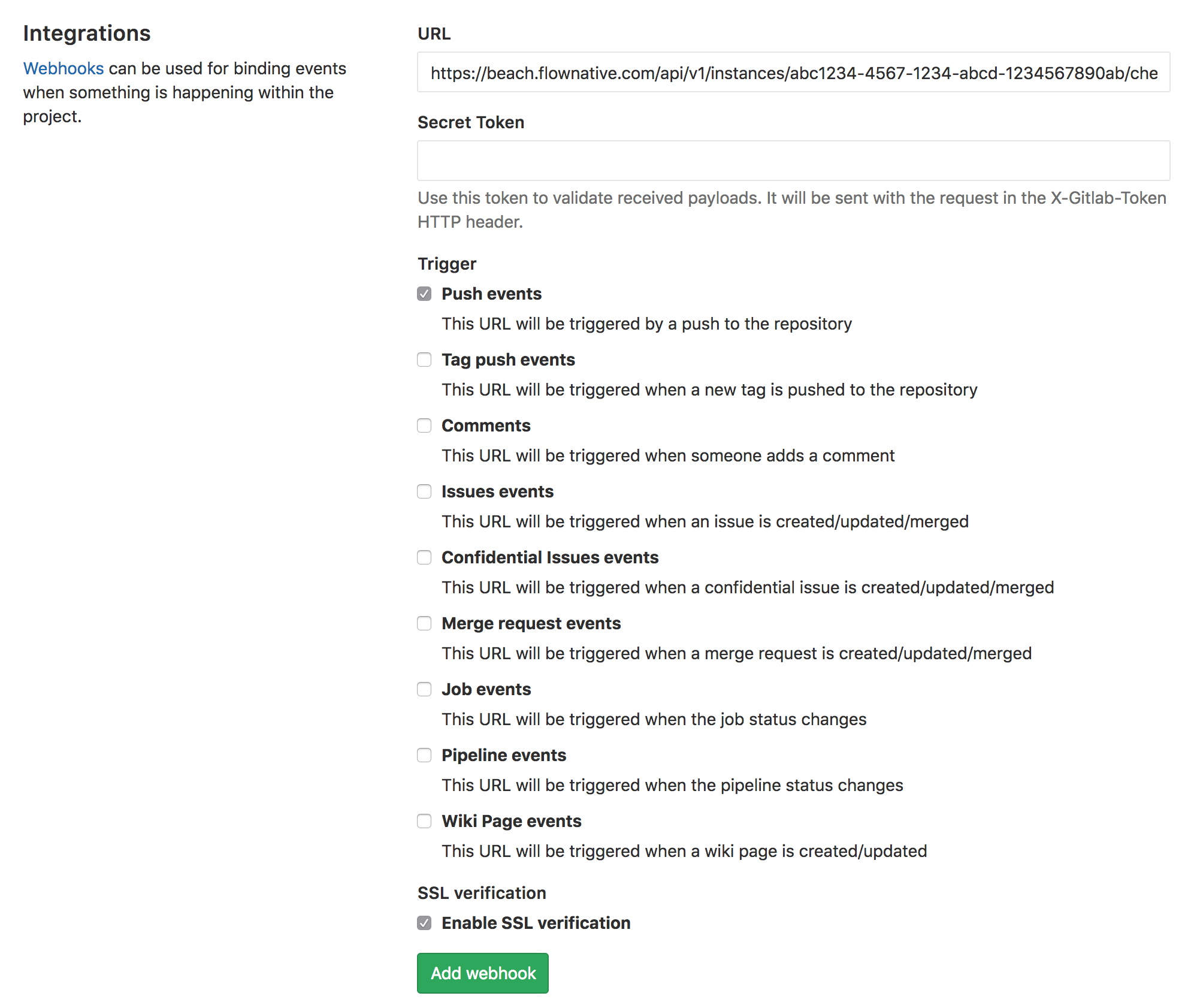Click the Pipeline events label
Viewport: 1191px width, 1008px height.
click(x=503, y=755)
